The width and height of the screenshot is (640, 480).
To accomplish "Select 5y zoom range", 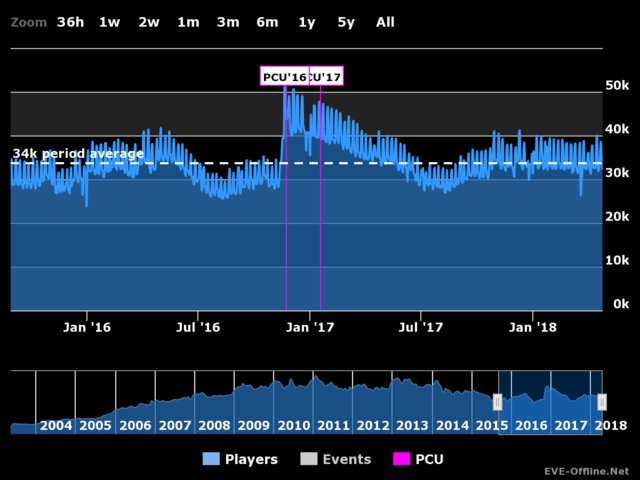I will pos(346,22).
